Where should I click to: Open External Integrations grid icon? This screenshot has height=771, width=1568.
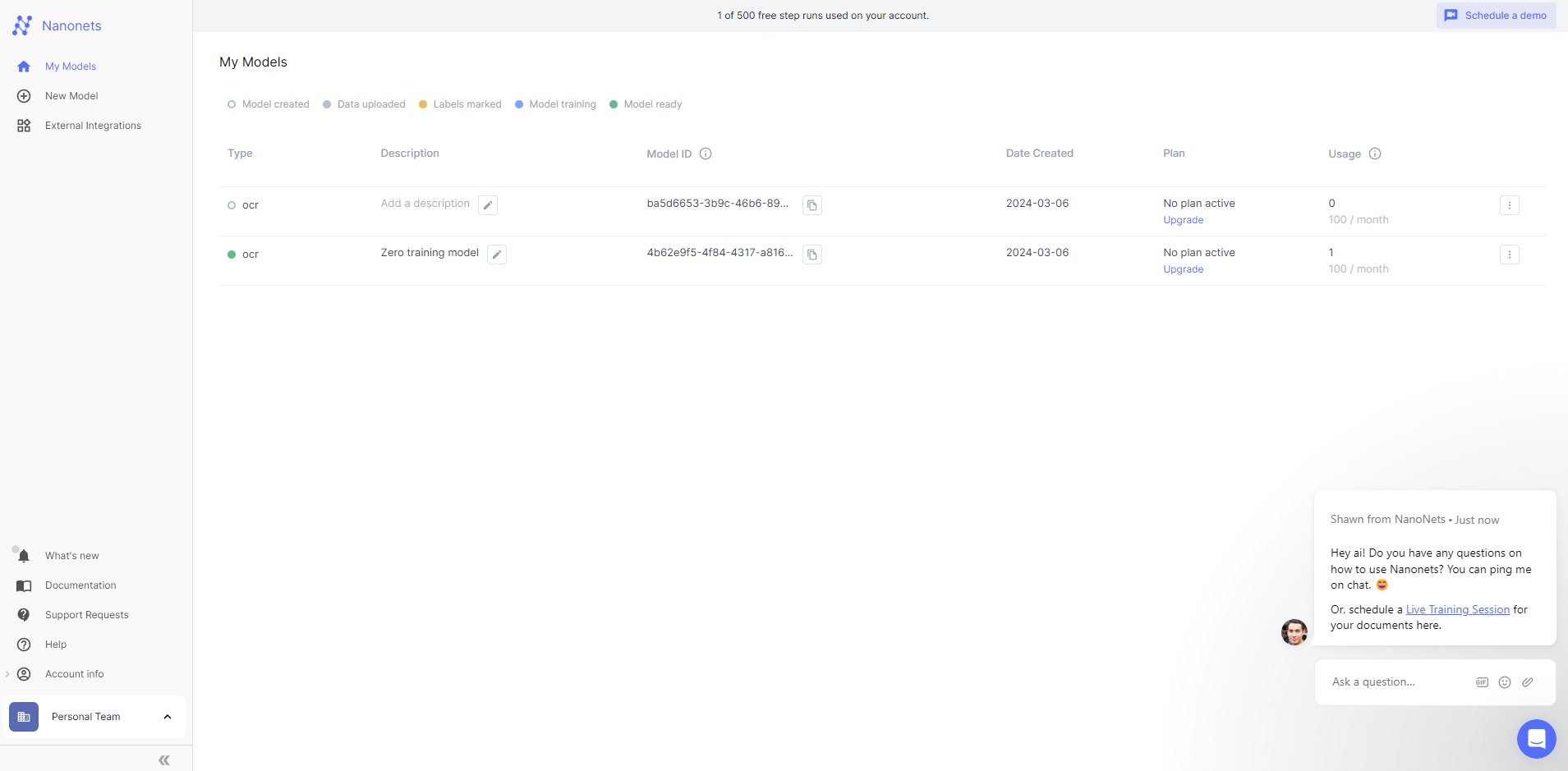point(24,126)
